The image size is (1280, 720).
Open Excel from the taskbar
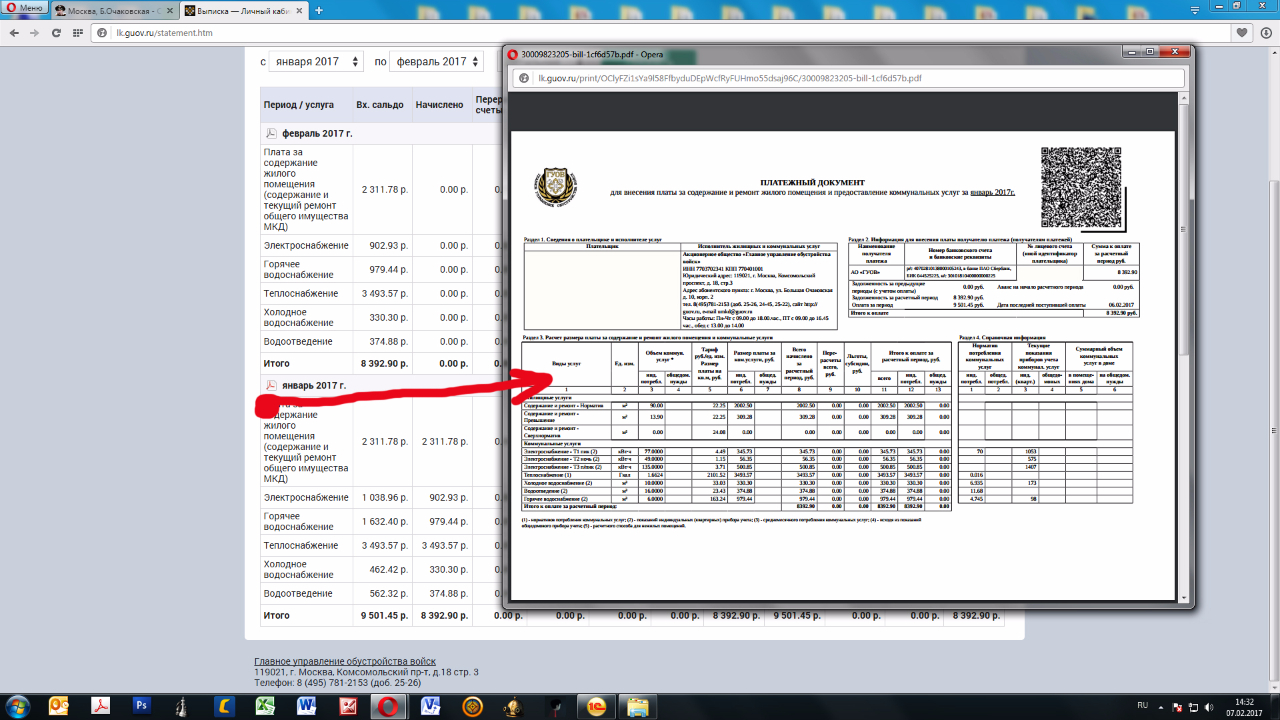[265, 706]
